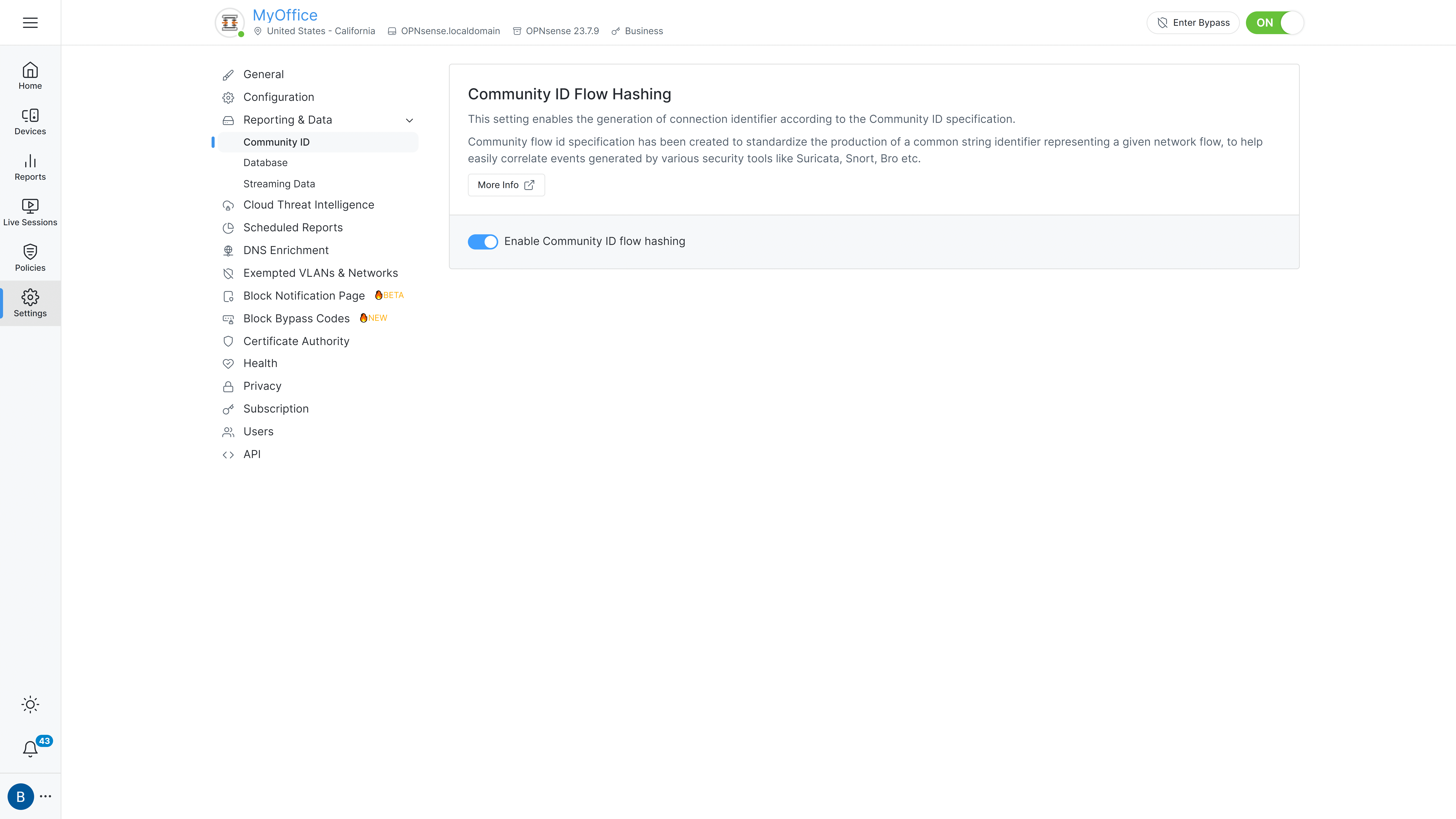The image size is (1456, 819).
Task: Open Privacy settings section
Action: pos(262,386)
